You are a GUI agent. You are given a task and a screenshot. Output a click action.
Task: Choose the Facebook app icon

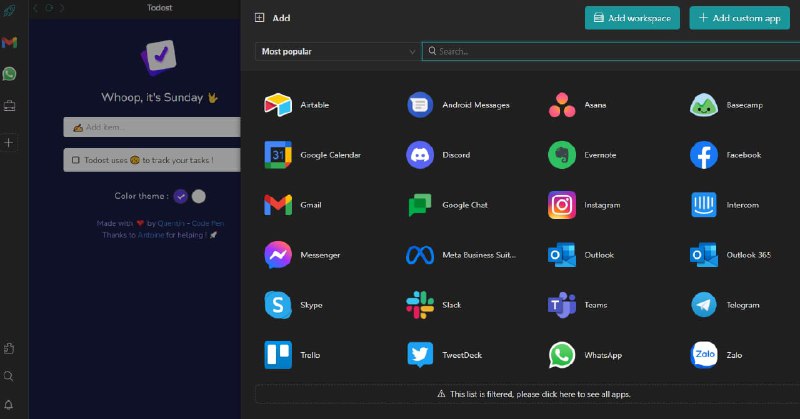[704, 155]
